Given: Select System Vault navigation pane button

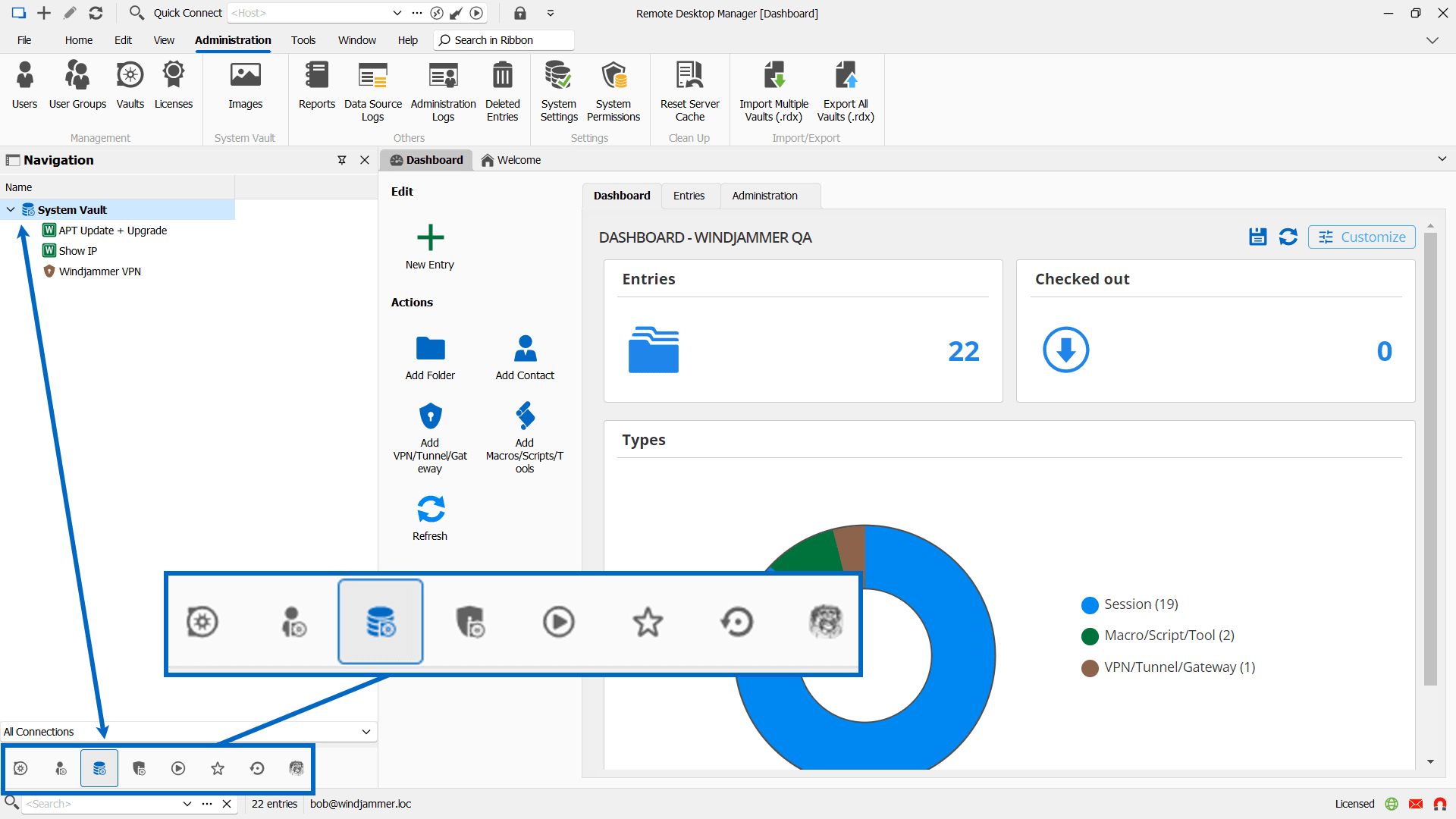Looking at the screenshot, I should (99, 768).
